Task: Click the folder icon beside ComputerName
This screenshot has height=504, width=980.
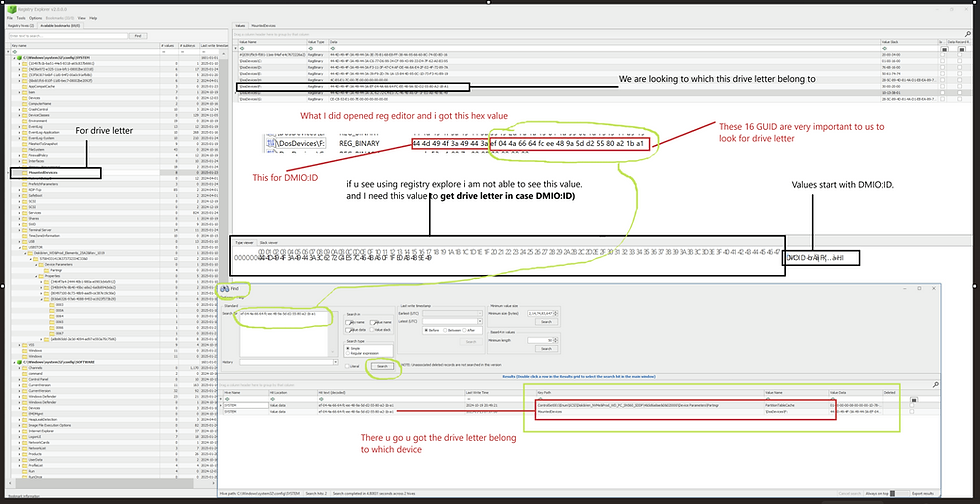Action: coord(24,104)
